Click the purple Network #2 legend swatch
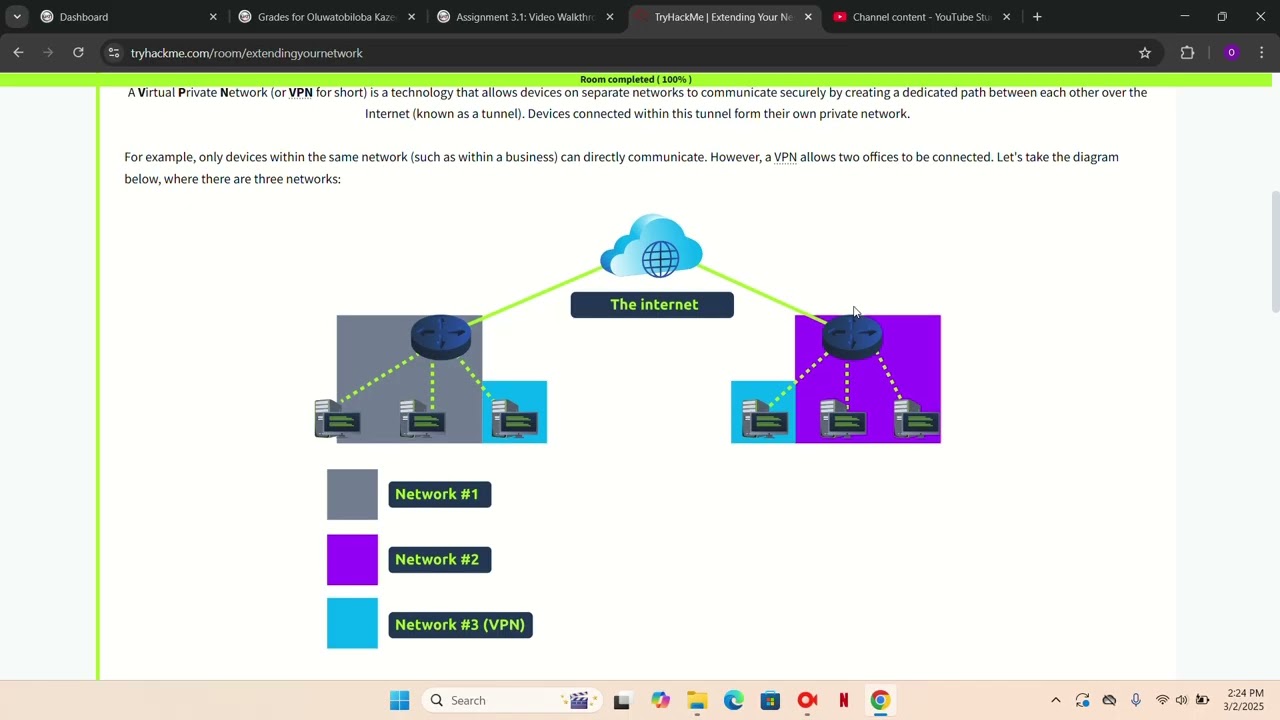The height and width of the screenshot is (720, 1280). coord(352,559)
